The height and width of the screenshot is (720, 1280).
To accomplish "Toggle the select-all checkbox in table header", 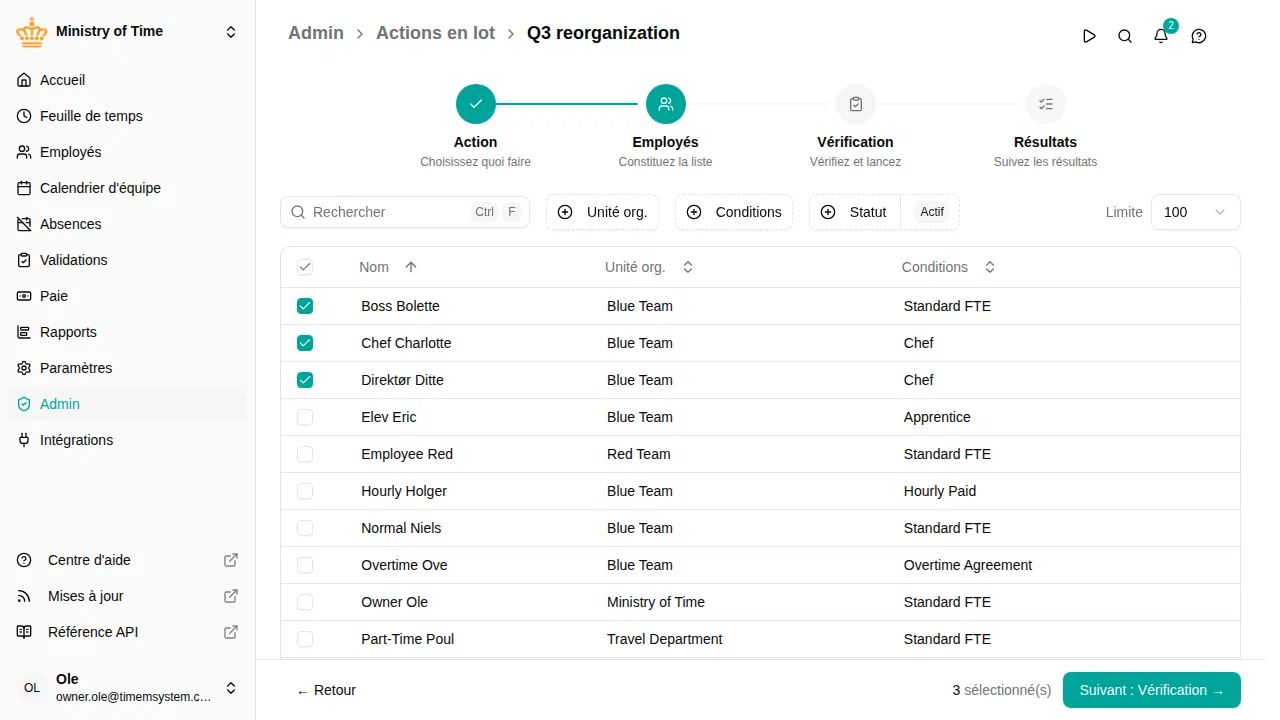I will 305,267.
